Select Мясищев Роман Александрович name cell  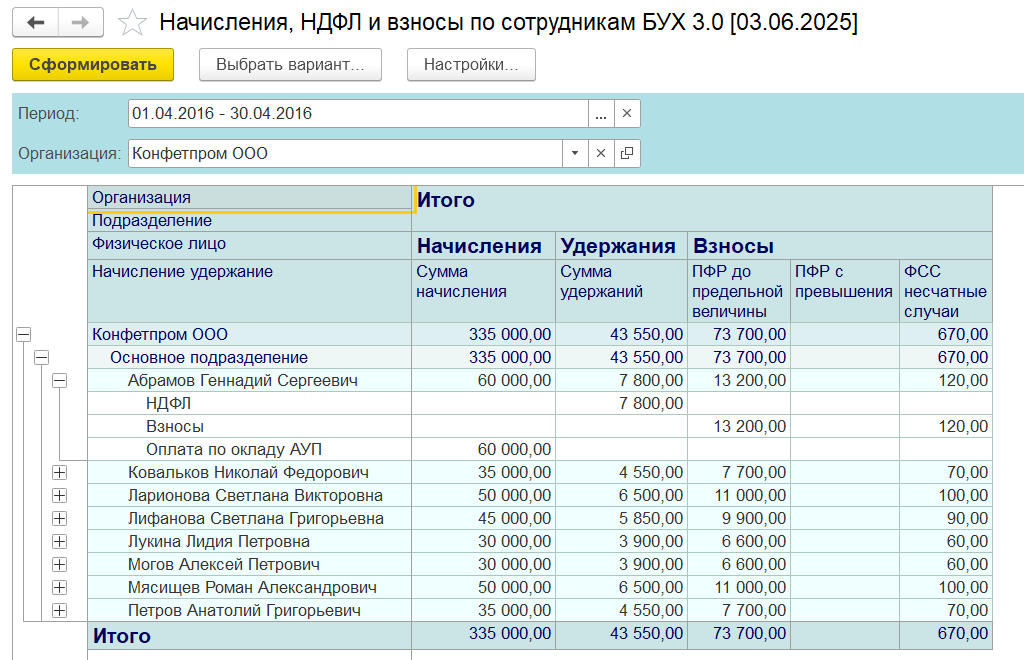coord(249,587)
